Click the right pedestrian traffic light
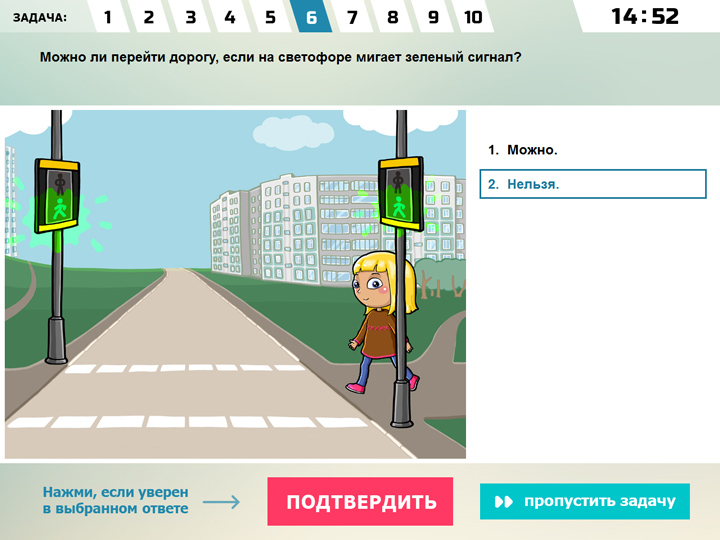Viewport: 720px width, 540px height. (x=400, y=193)
